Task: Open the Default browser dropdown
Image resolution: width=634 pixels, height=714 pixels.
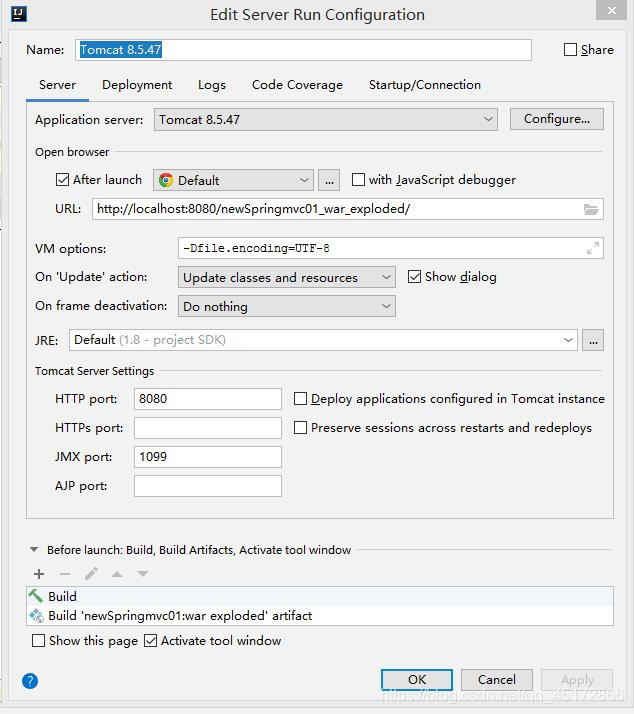Action: tap(233, 180)
